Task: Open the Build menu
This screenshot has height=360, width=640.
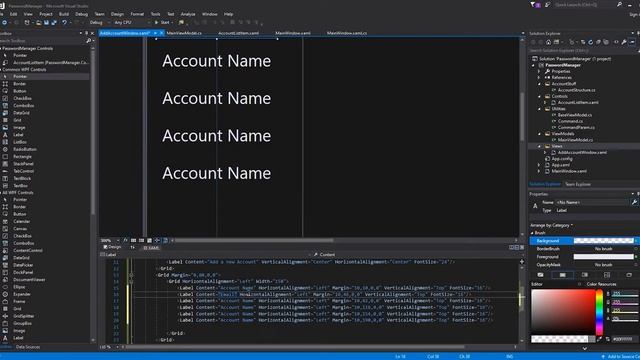Action: (64, 14)
